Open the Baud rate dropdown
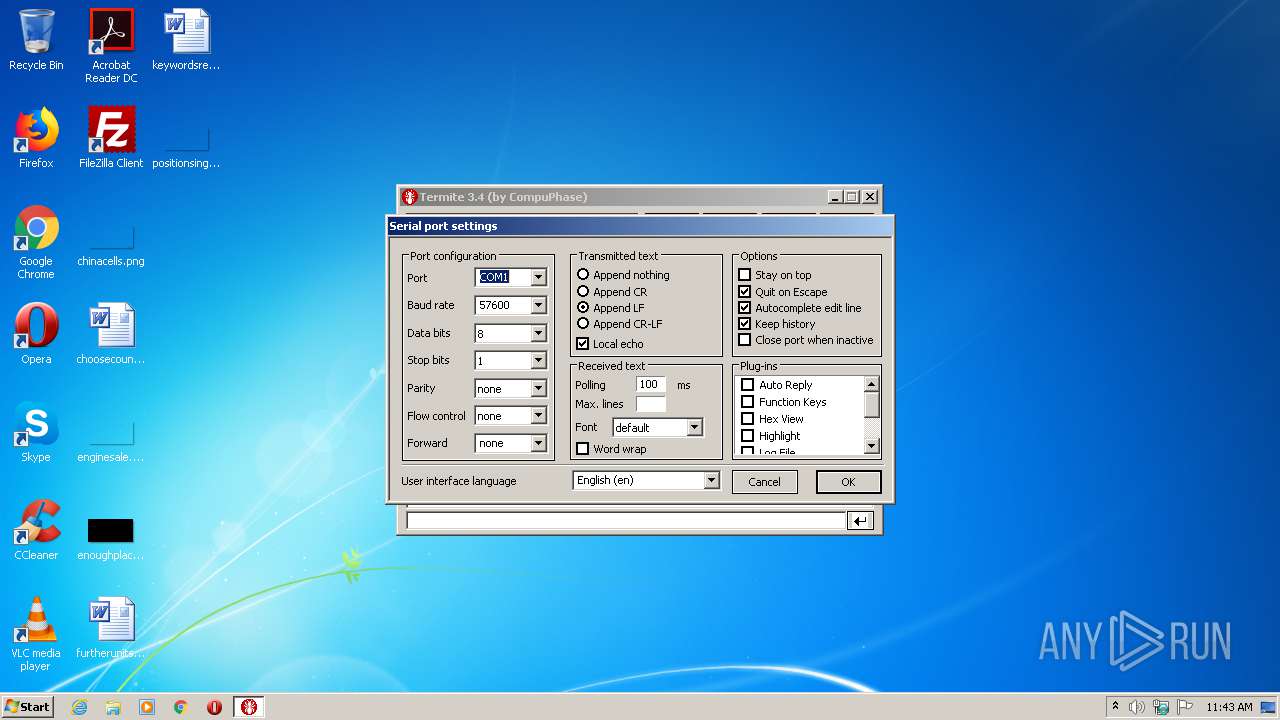The image size is (1280, 720). click(538, 306)
